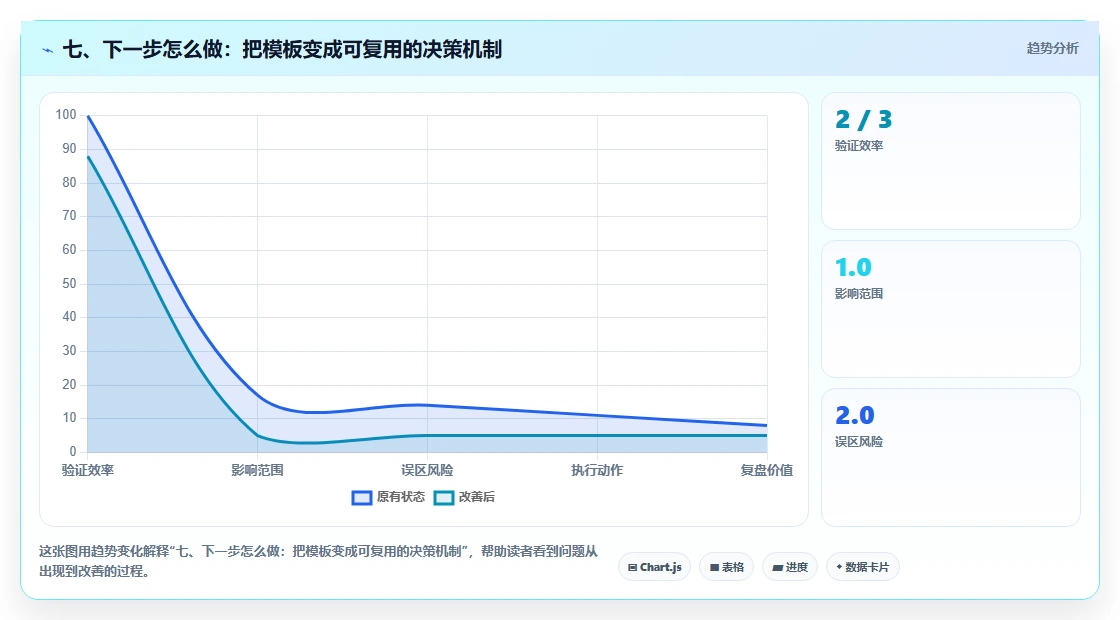This screenshot has height=620, width=1120.
Task: Select the Chart.js tag
Action: pyautogui.click(x=654, y=567)
